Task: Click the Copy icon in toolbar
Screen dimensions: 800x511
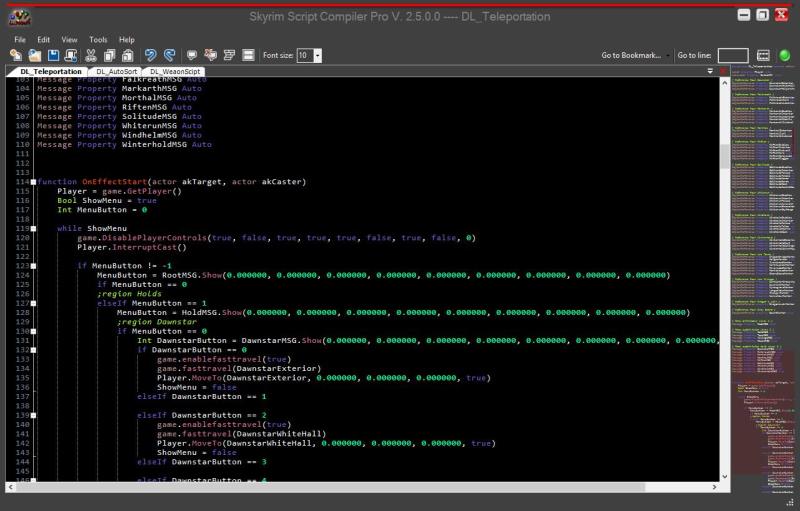Action: pyautogui.click(x=109, y=55)
